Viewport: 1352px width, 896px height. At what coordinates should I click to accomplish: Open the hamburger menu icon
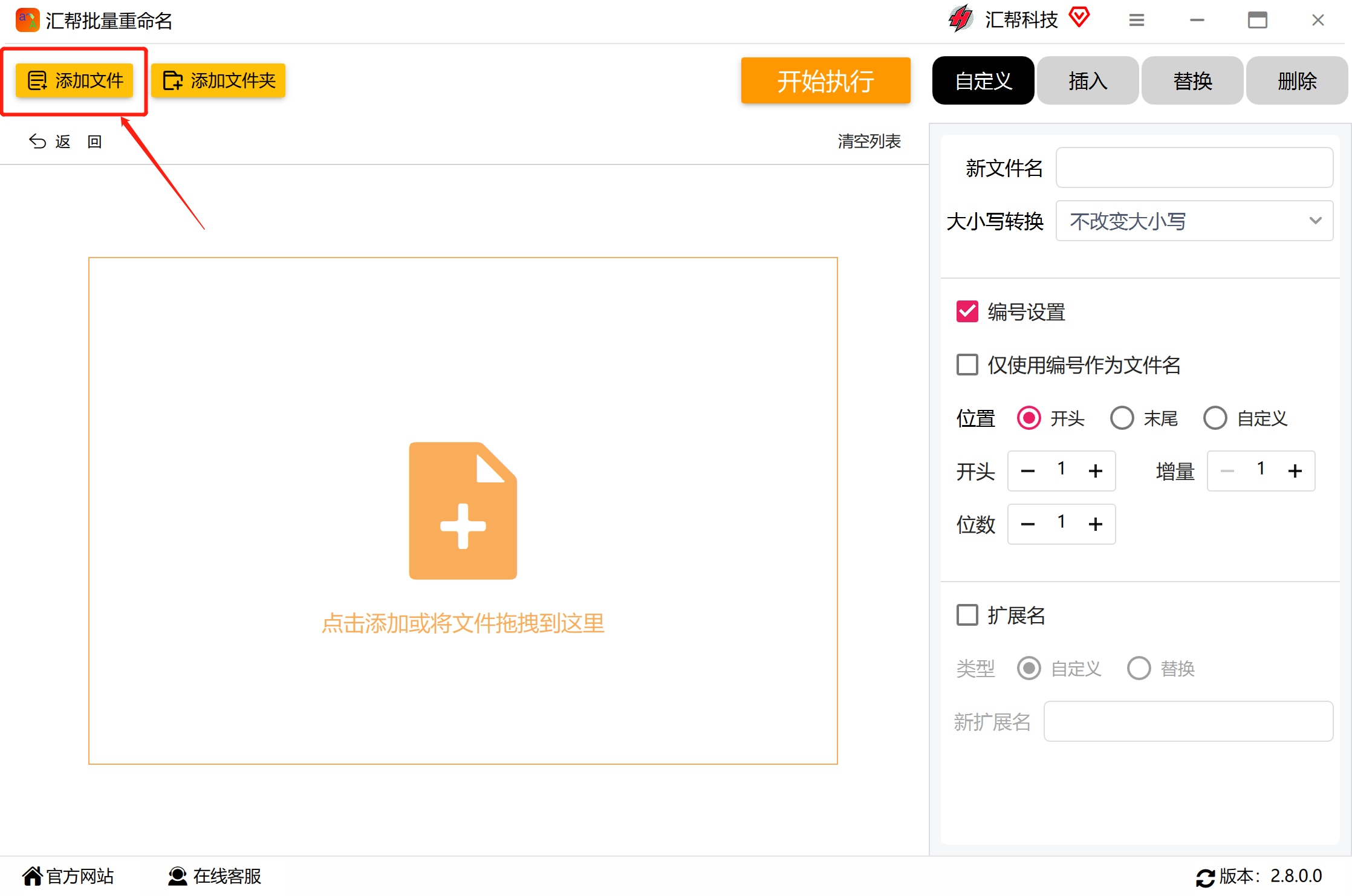coord(1136,20)
